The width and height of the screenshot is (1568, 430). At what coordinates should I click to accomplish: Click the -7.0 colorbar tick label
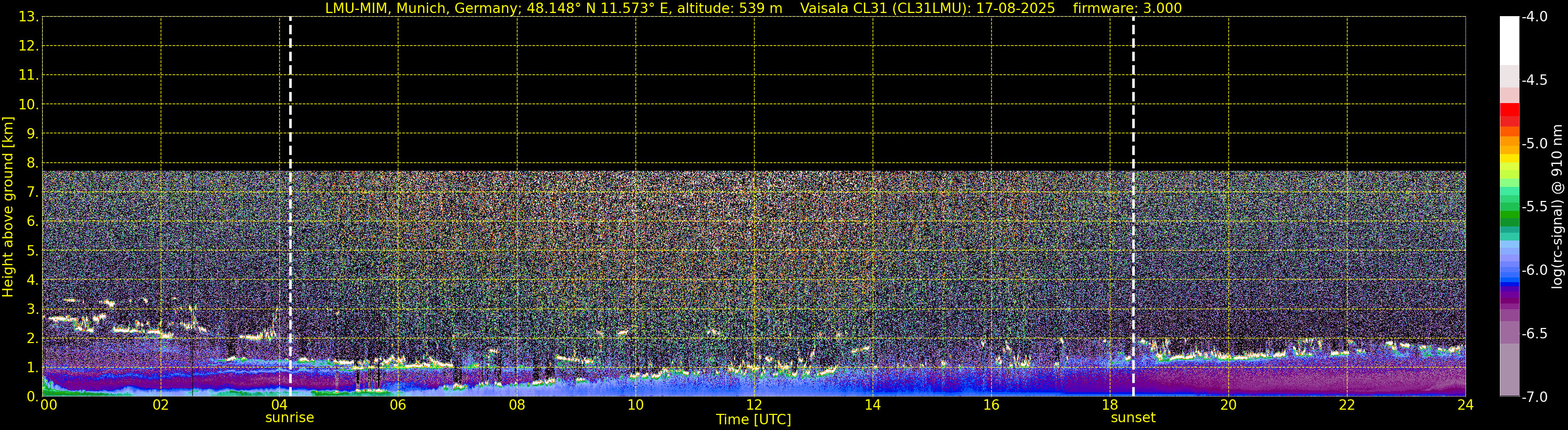tap(1534, 397)
